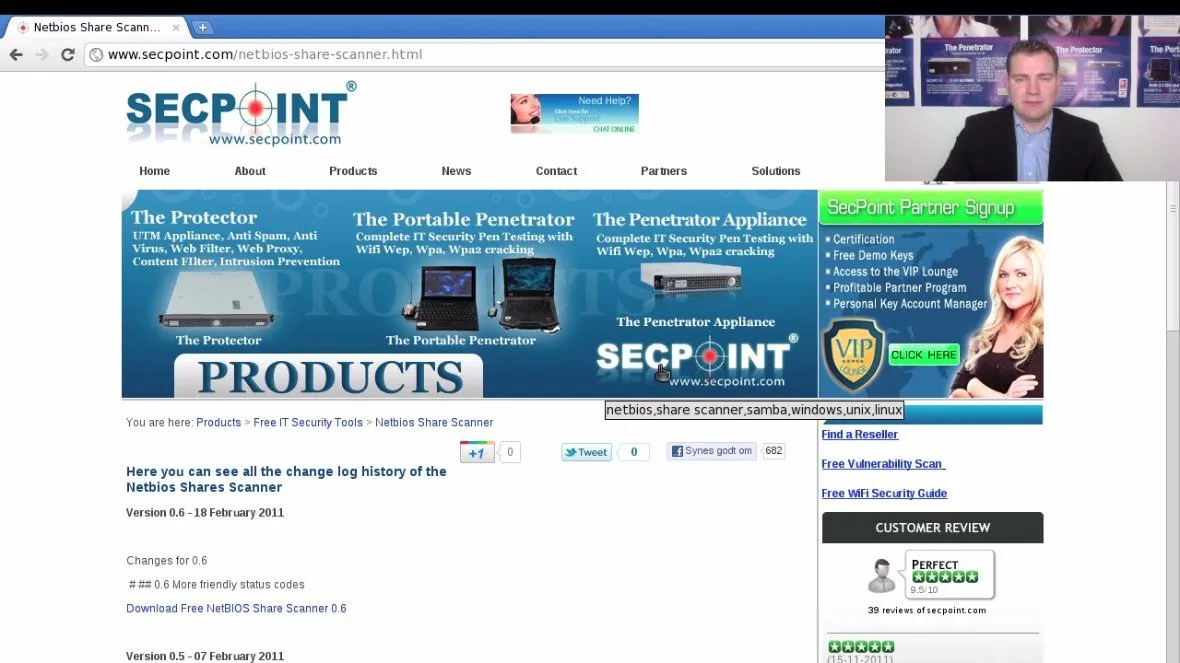Image resolution: width=1180 pixels, height=663 pixels.
Task: Open the Home menu item
Action: [154, 171]
